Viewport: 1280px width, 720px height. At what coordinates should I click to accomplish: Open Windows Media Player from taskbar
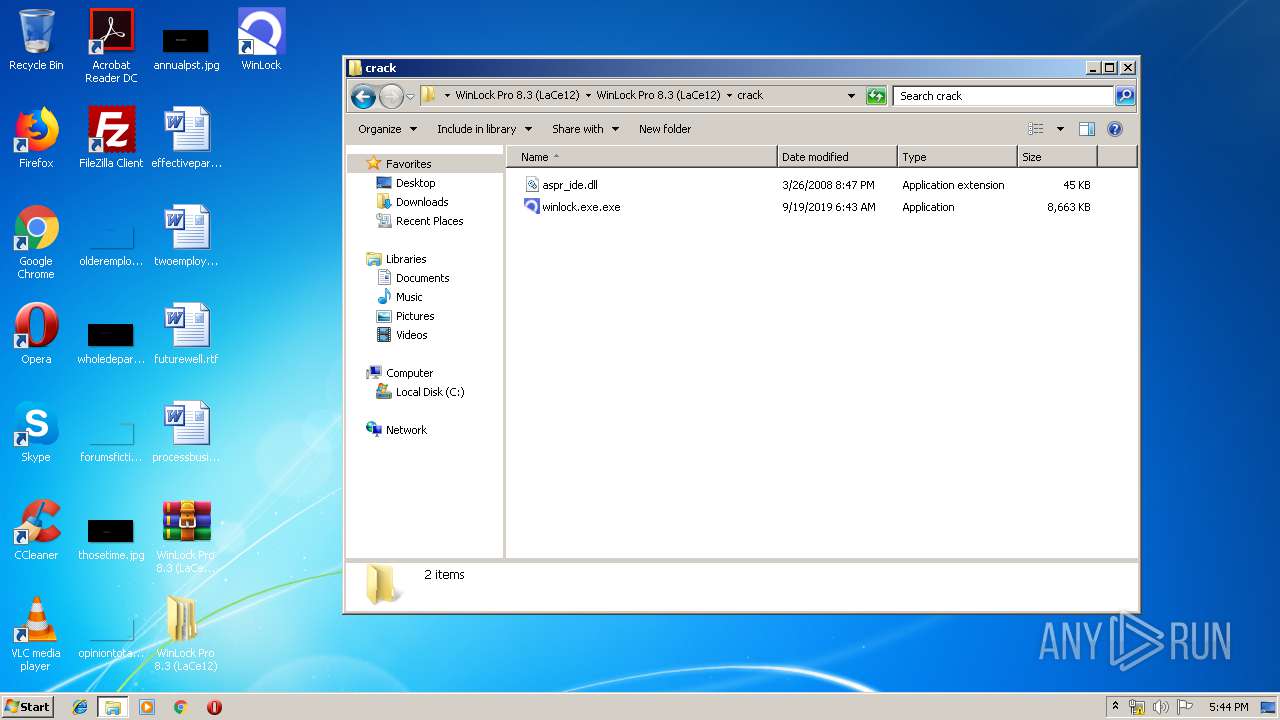147,707
